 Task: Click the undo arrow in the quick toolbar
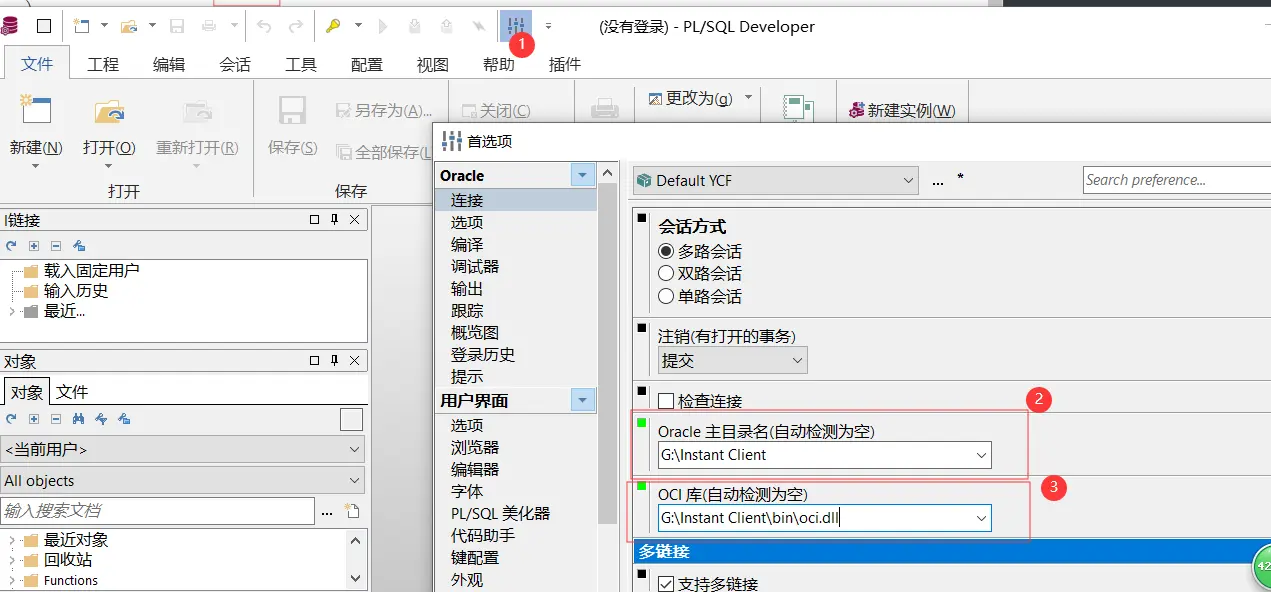(x=264, y=26)
